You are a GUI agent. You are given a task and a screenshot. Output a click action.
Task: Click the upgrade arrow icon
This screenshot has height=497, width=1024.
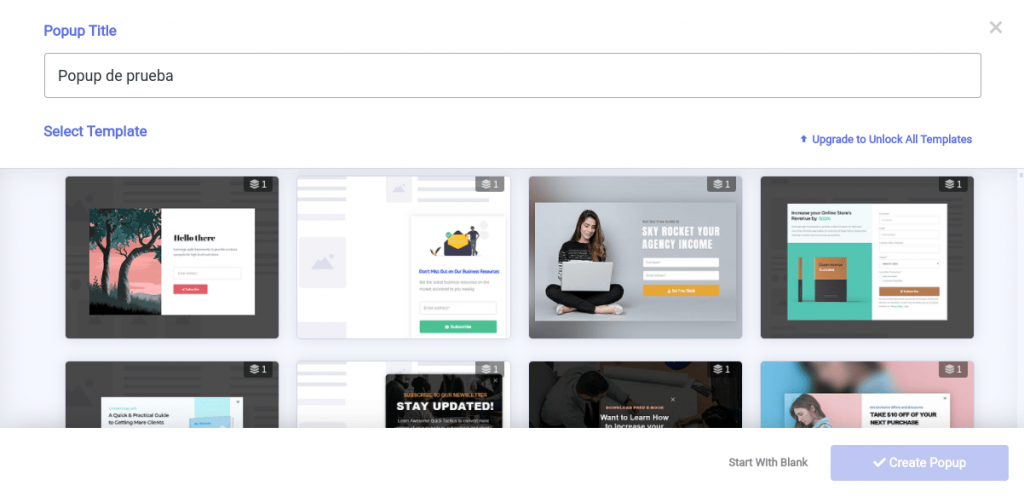pyautogui.click(x=803, y=139)
